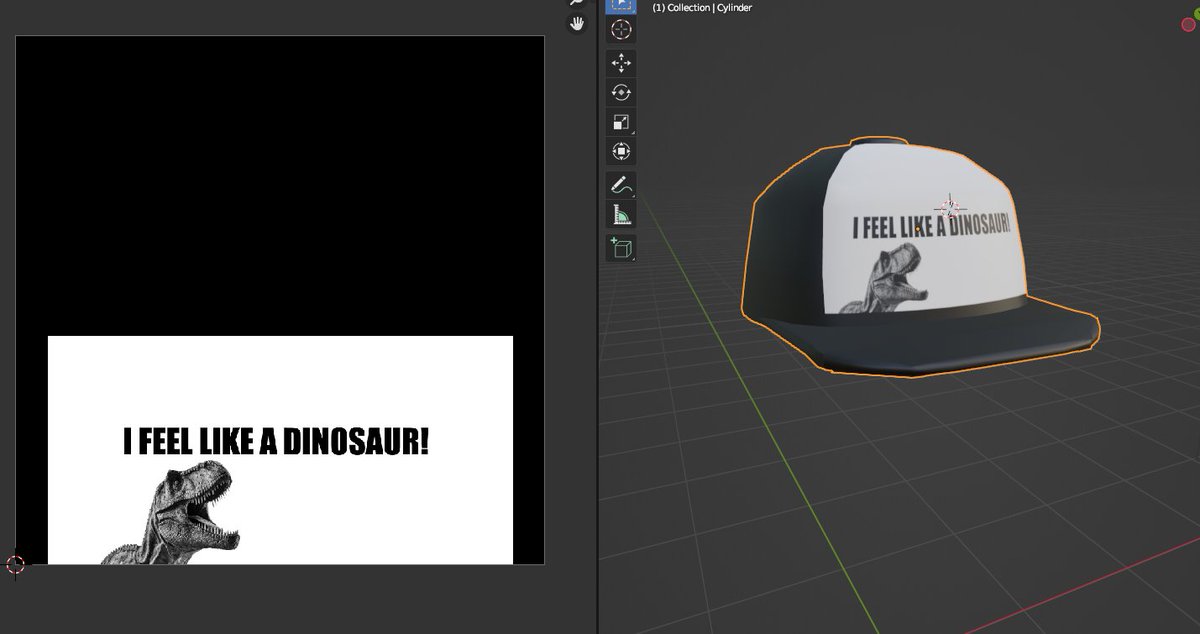
Task: Select the Add Cube tool
Action: point(621,248)
